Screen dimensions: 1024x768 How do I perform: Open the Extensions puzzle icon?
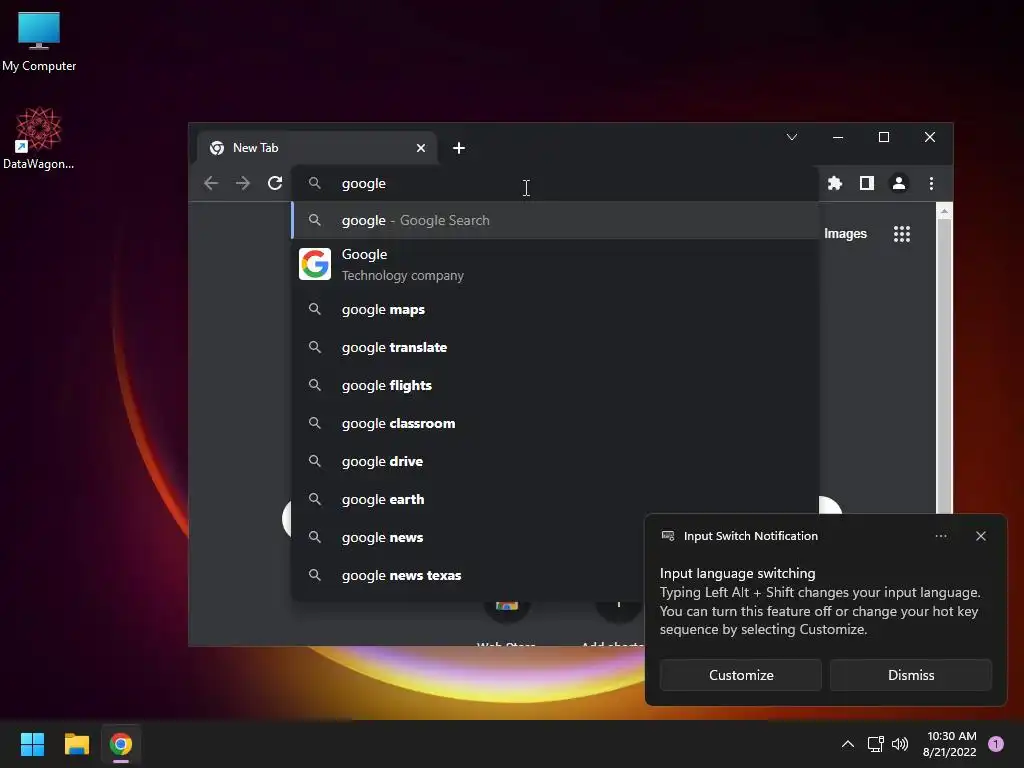click(x=835, y=184)
